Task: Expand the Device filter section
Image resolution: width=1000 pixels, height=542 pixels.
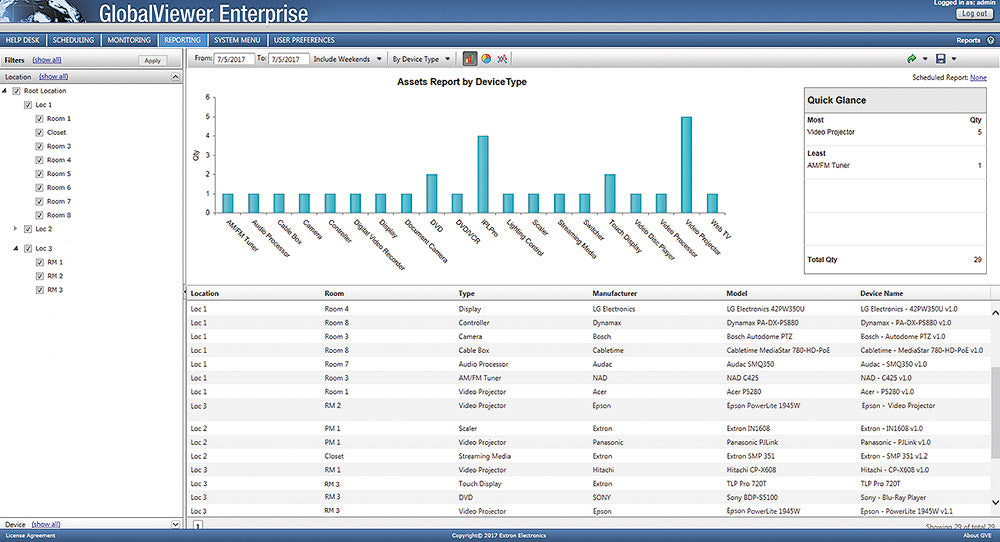Action: 175,524
